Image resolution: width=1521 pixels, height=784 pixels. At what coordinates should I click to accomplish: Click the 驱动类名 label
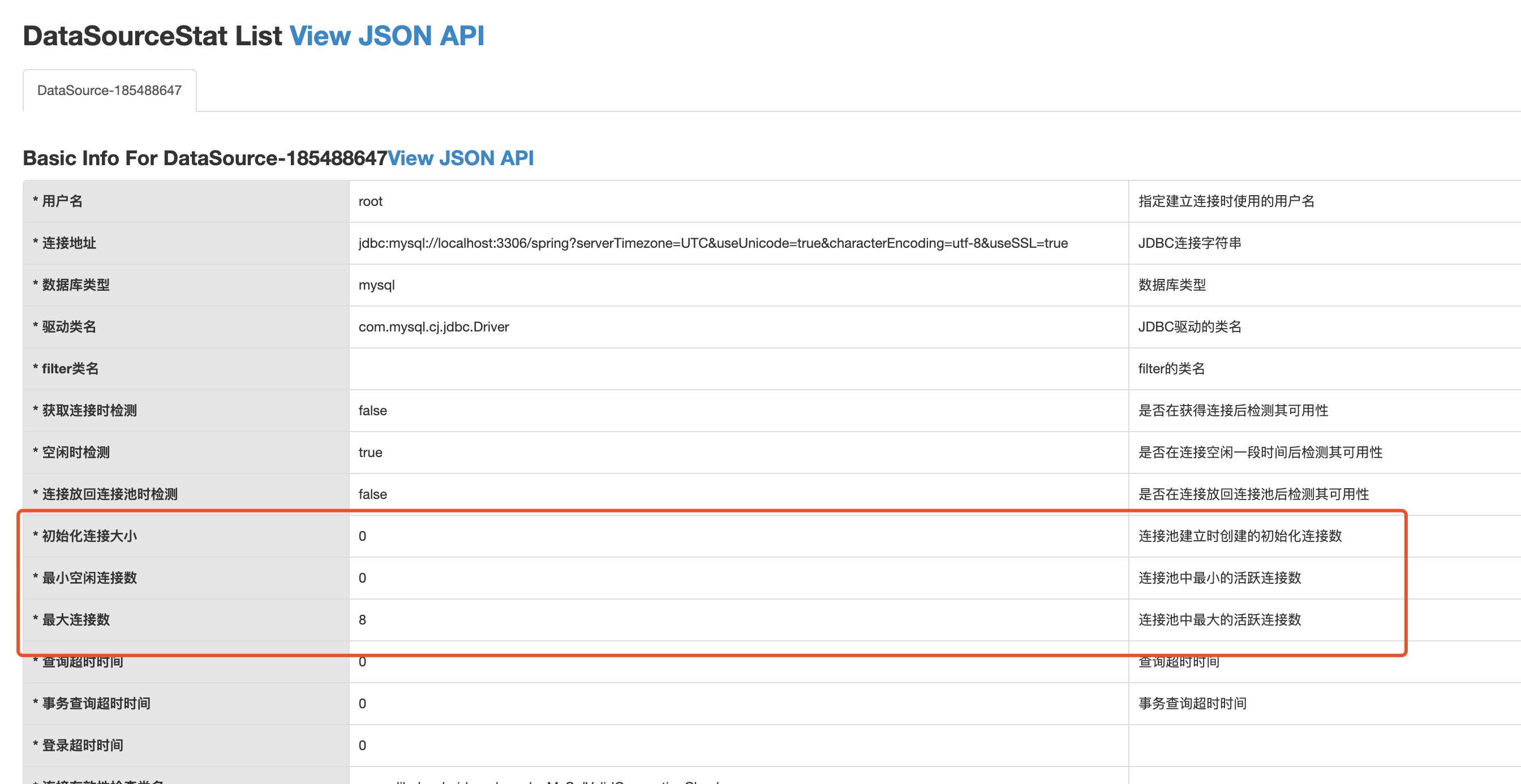pos(65,327)
